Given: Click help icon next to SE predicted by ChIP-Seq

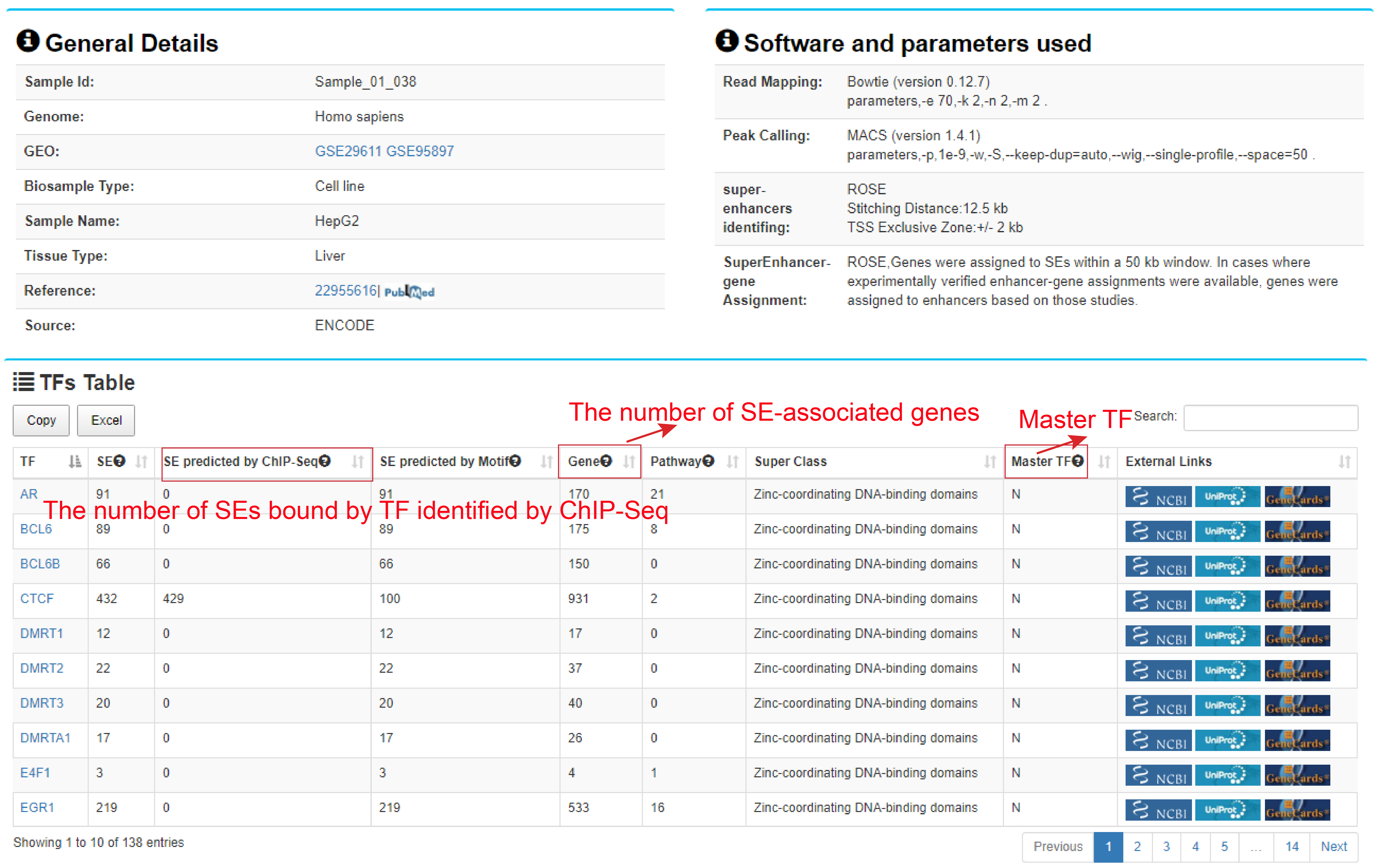Looking at the screenshot, I should point(325,461).
